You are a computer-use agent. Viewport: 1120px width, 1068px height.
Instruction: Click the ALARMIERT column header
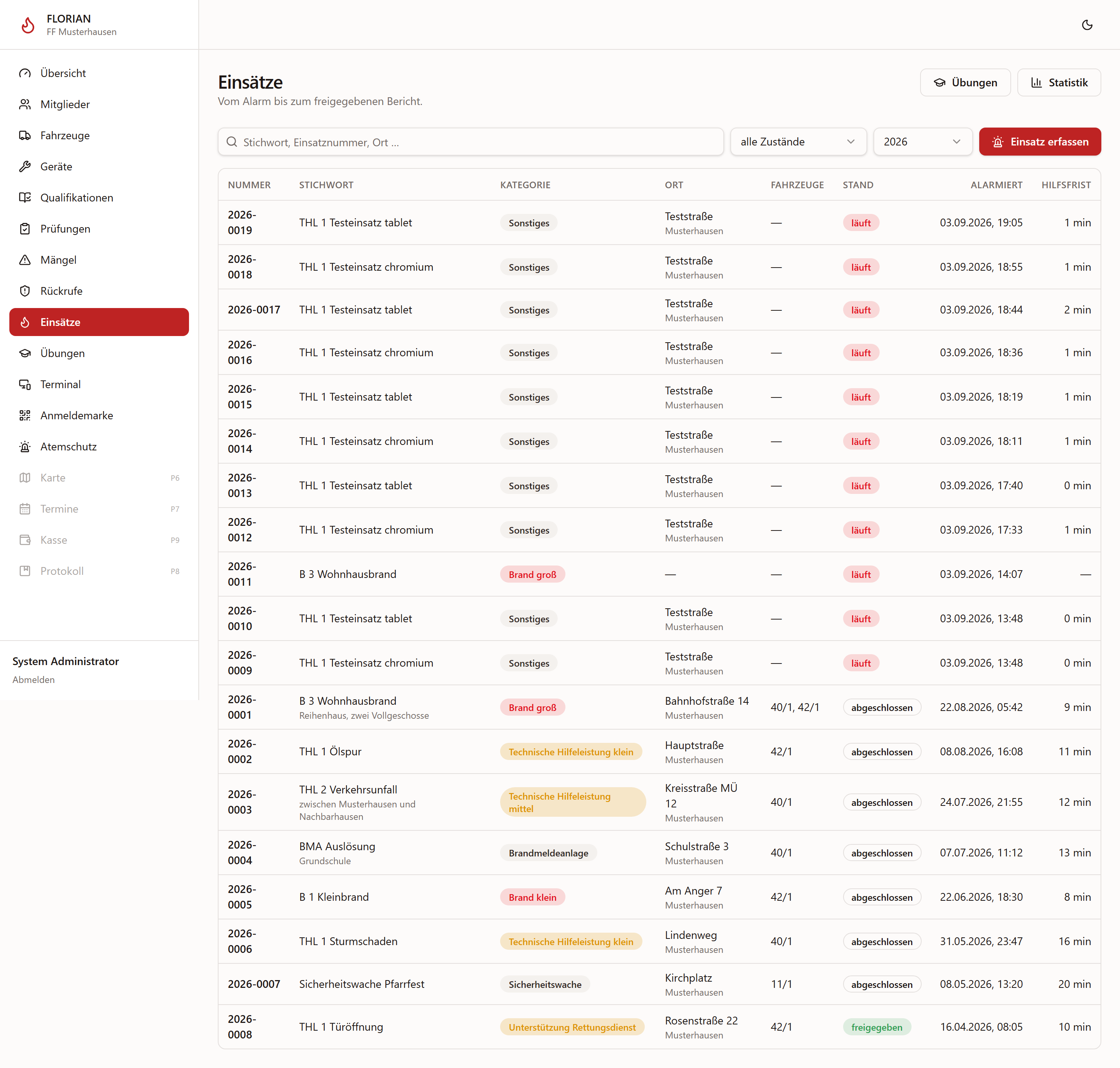click(x=996, y=185)
